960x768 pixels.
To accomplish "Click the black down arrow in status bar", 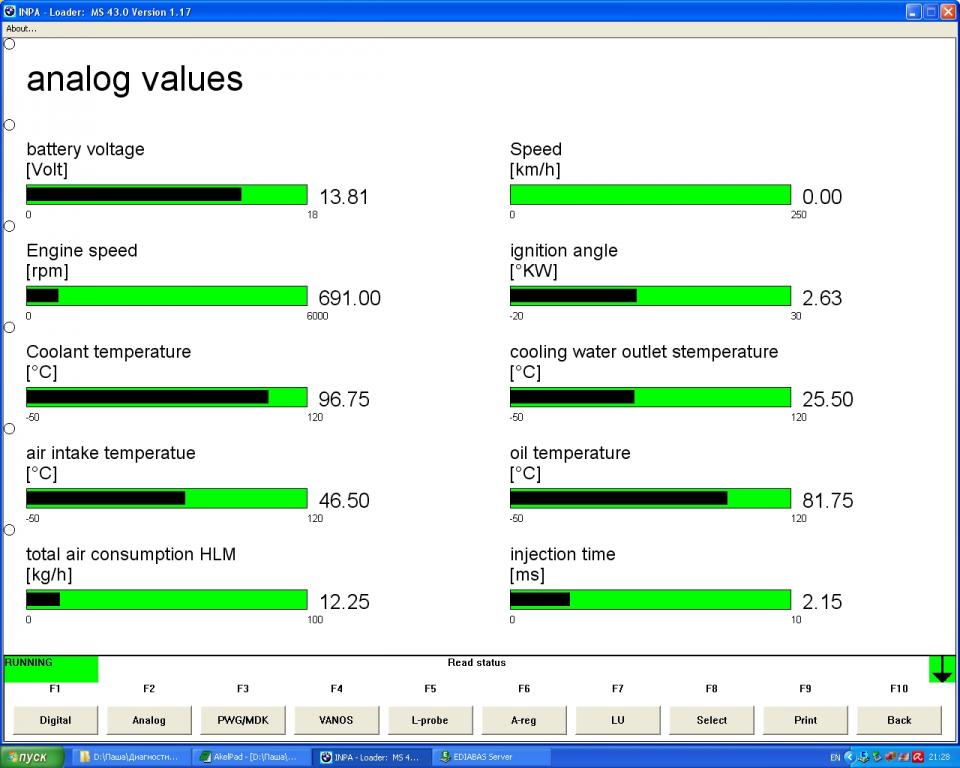I will (941, 669).
